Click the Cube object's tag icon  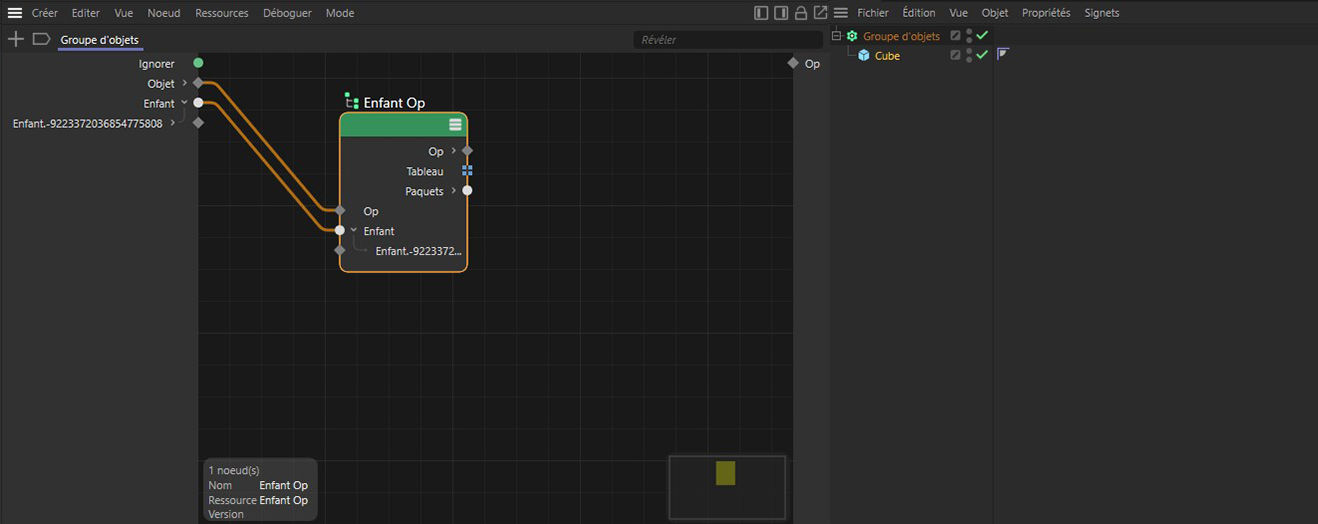point(1003,54)
